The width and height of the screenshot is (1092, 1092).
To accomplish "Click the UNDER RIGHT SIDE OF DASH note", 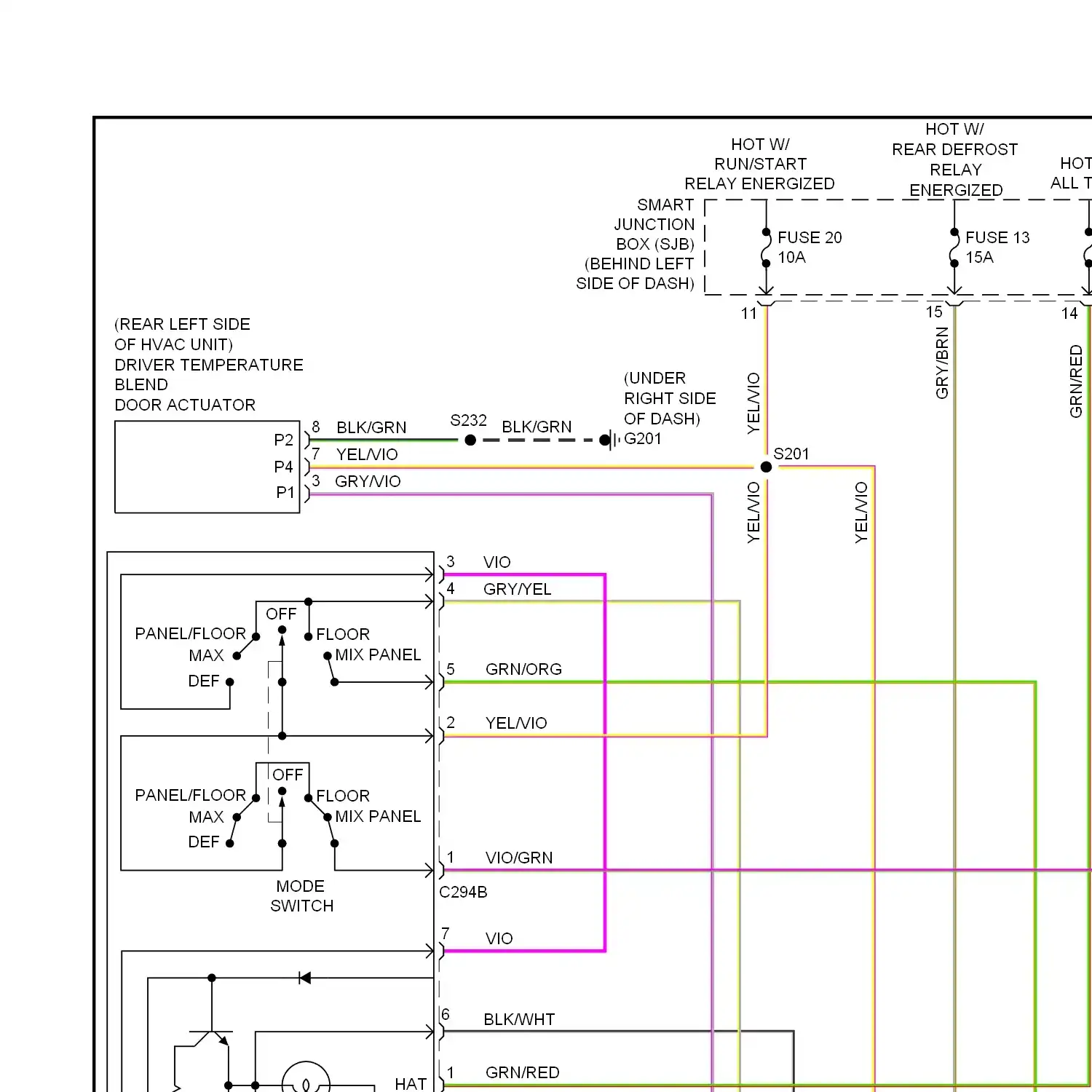I will pos(670,398).
